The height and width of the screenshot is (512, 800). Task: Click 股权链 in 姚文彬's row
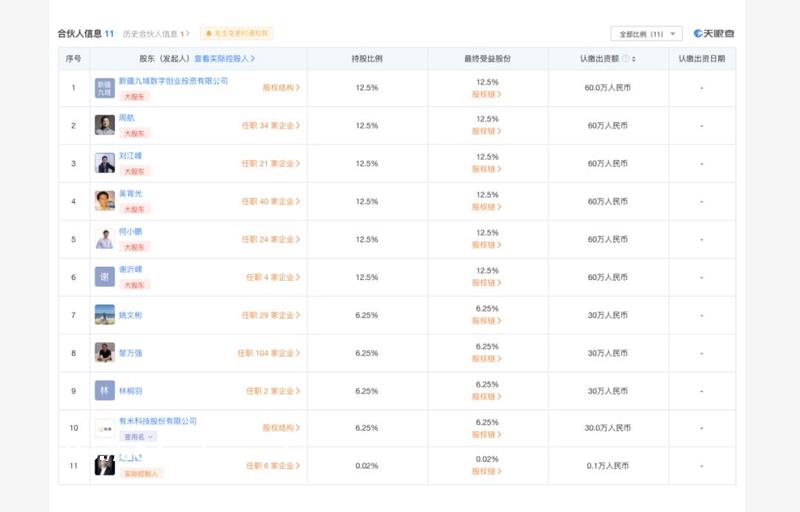click(486, 321)
